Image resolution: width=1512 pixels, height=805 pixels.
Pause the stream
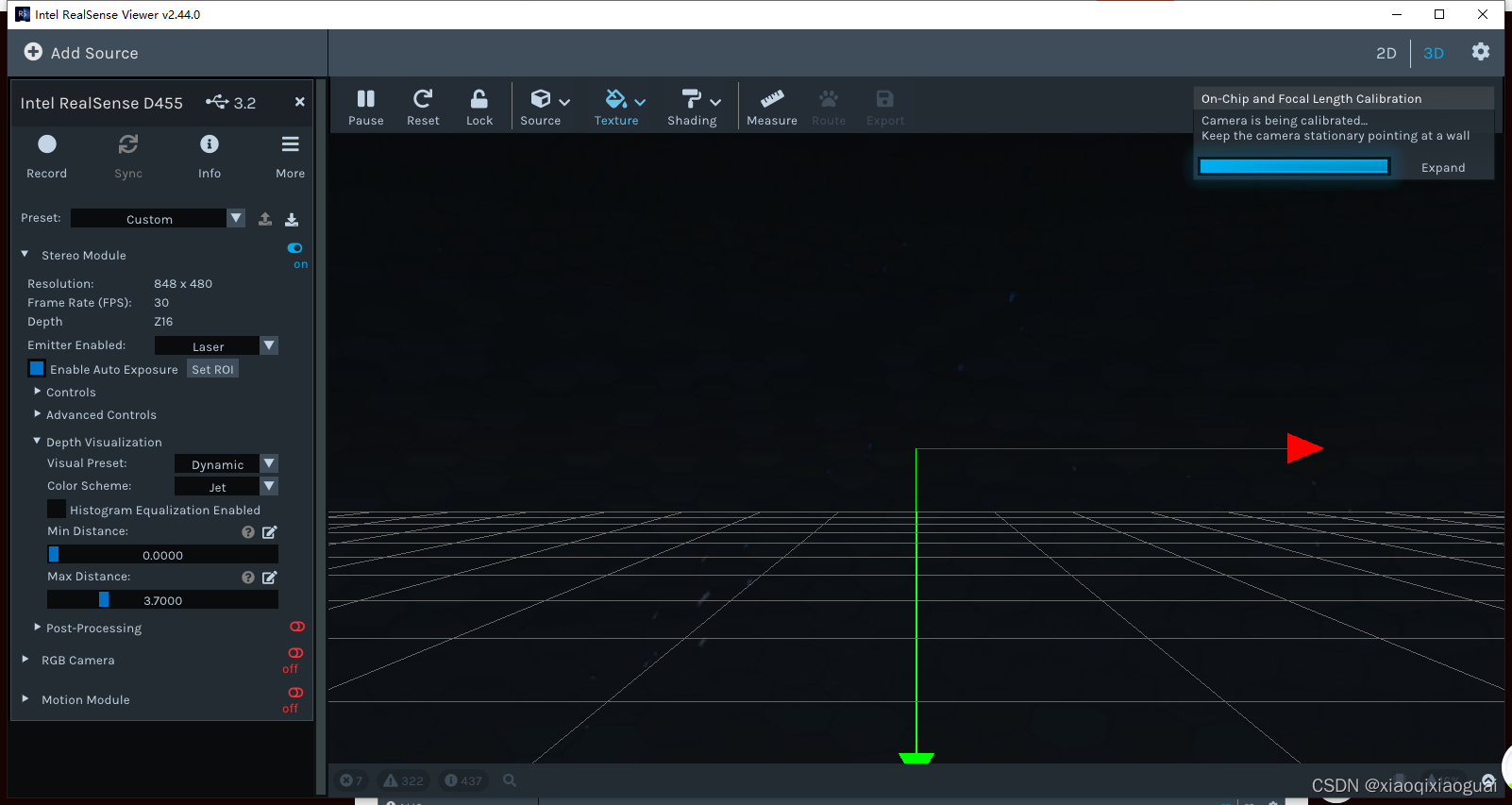pos(366,107)
